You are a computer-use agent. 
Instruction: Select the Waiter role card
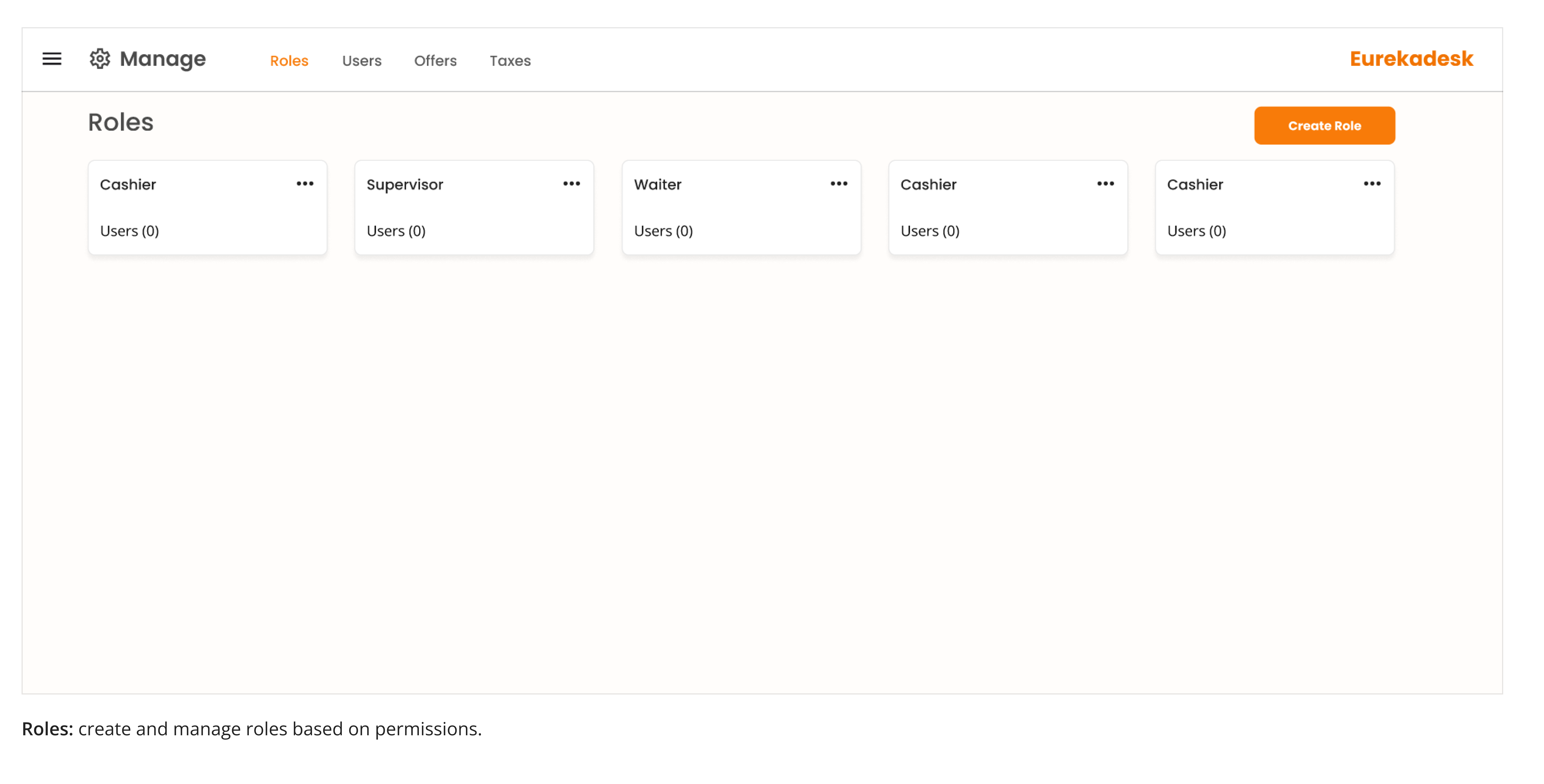(741, 207)
